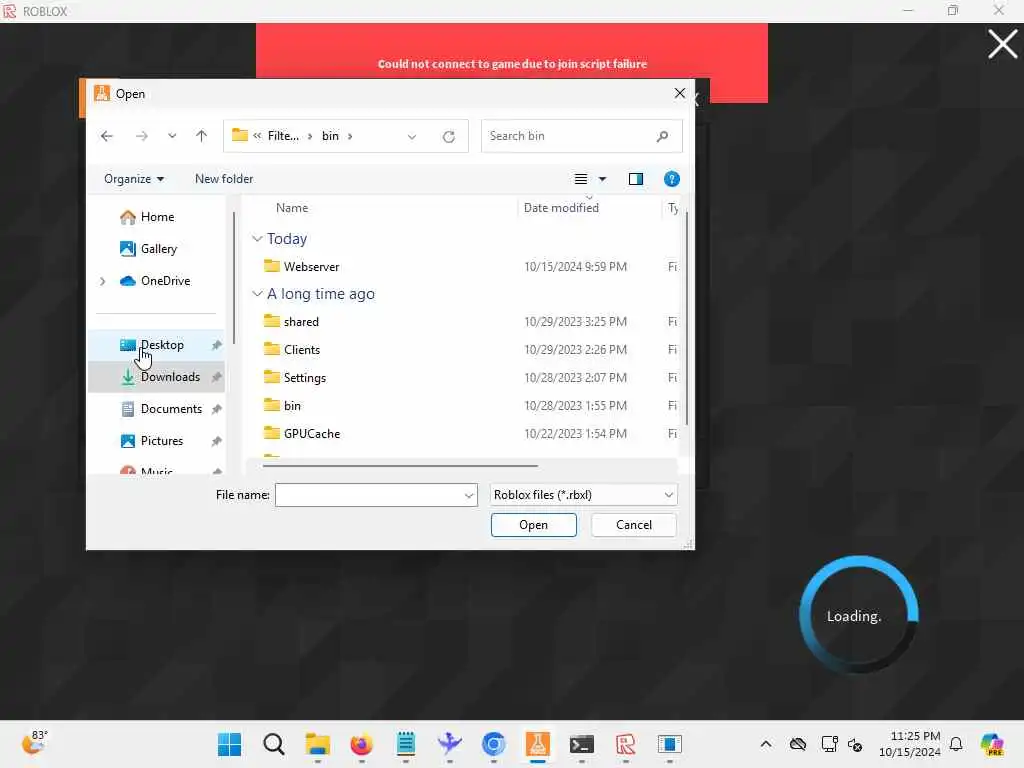Select Pictures in navigation pane

point(157,441)
